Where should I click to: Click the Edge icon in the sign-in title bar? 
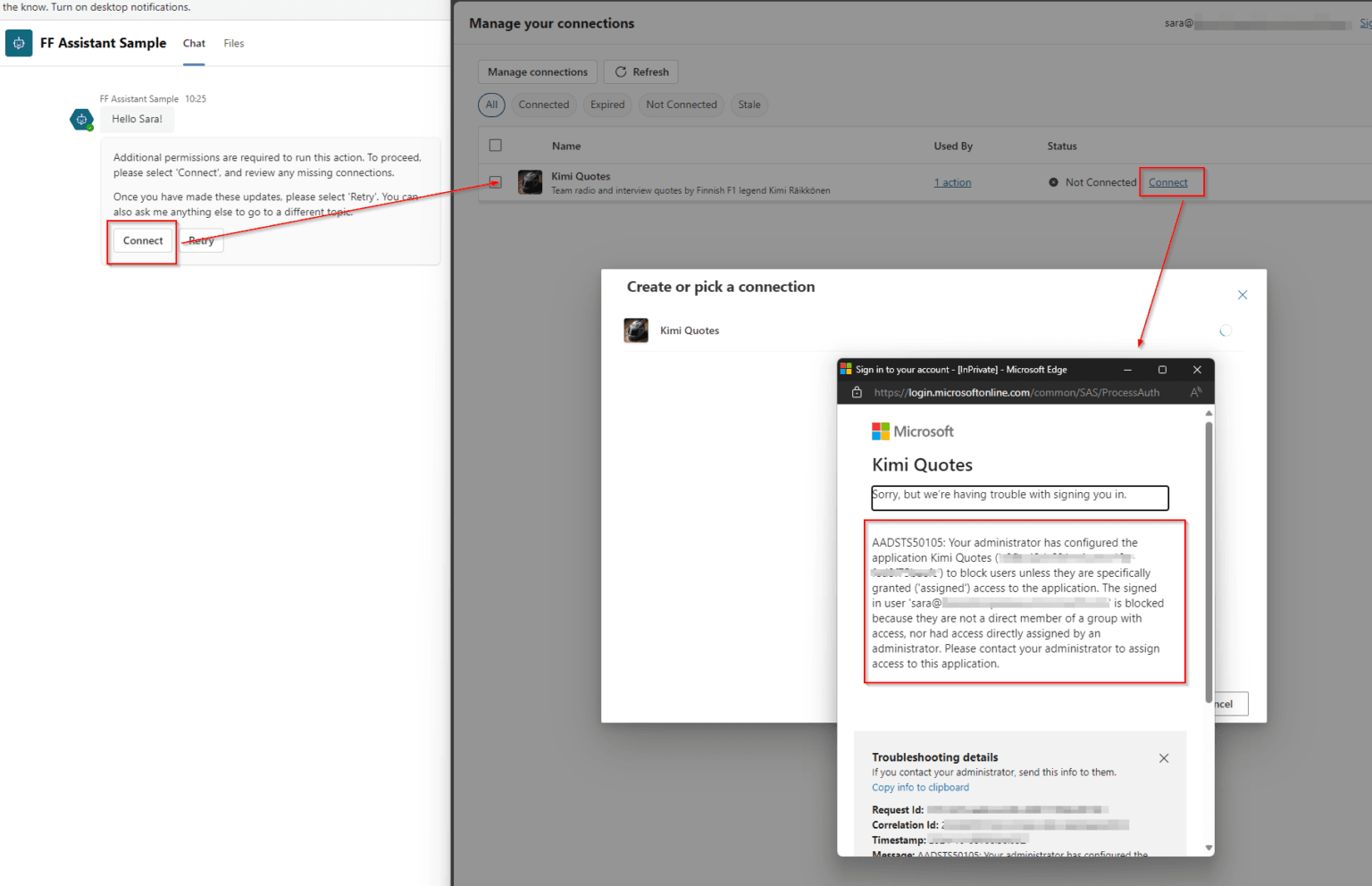pyautogui.click(x=846, y=369)
